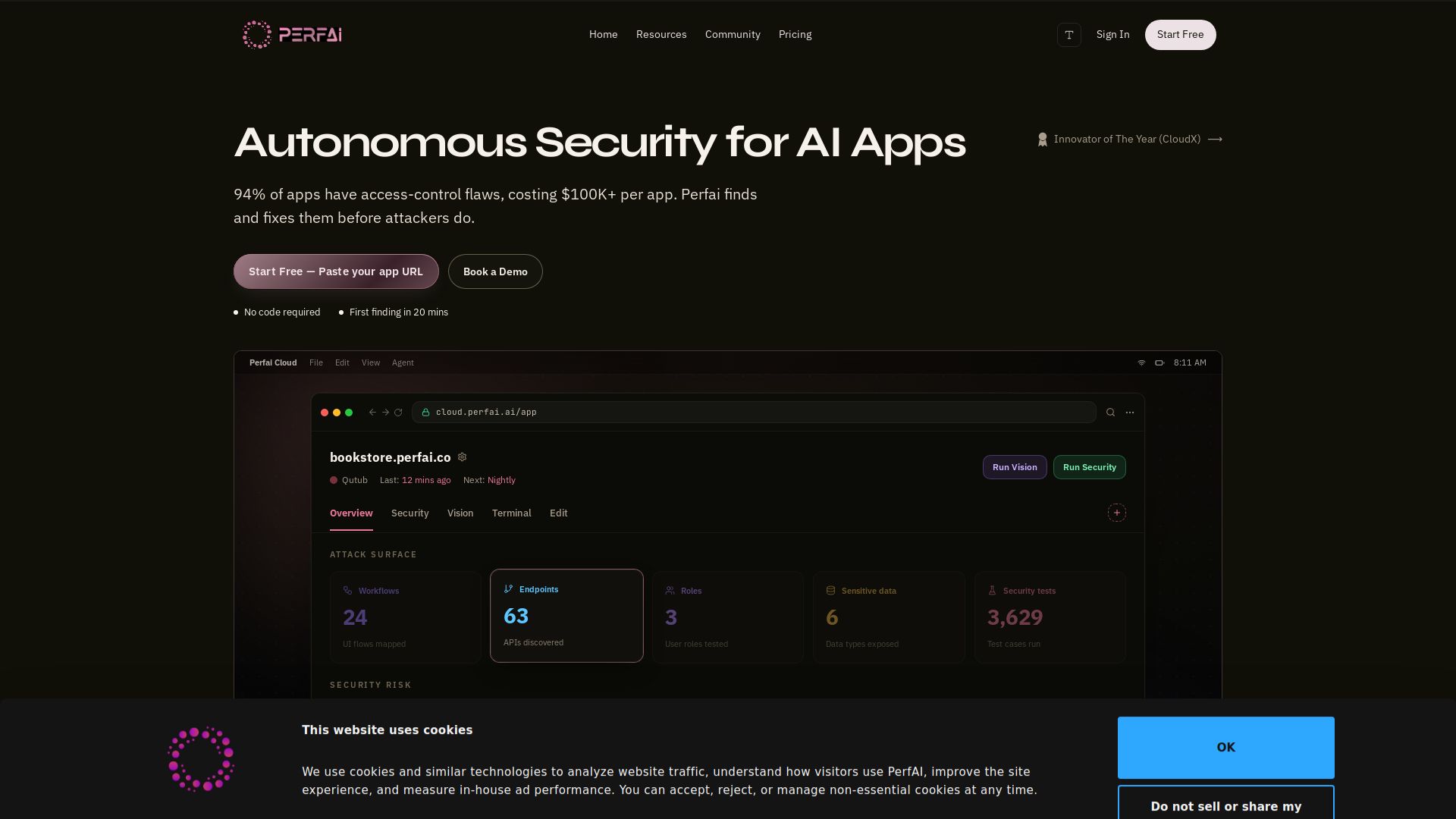Toggle the theme switcher T icon
Viewport: 1456px width, 819px height.
tap(1069, 35)
